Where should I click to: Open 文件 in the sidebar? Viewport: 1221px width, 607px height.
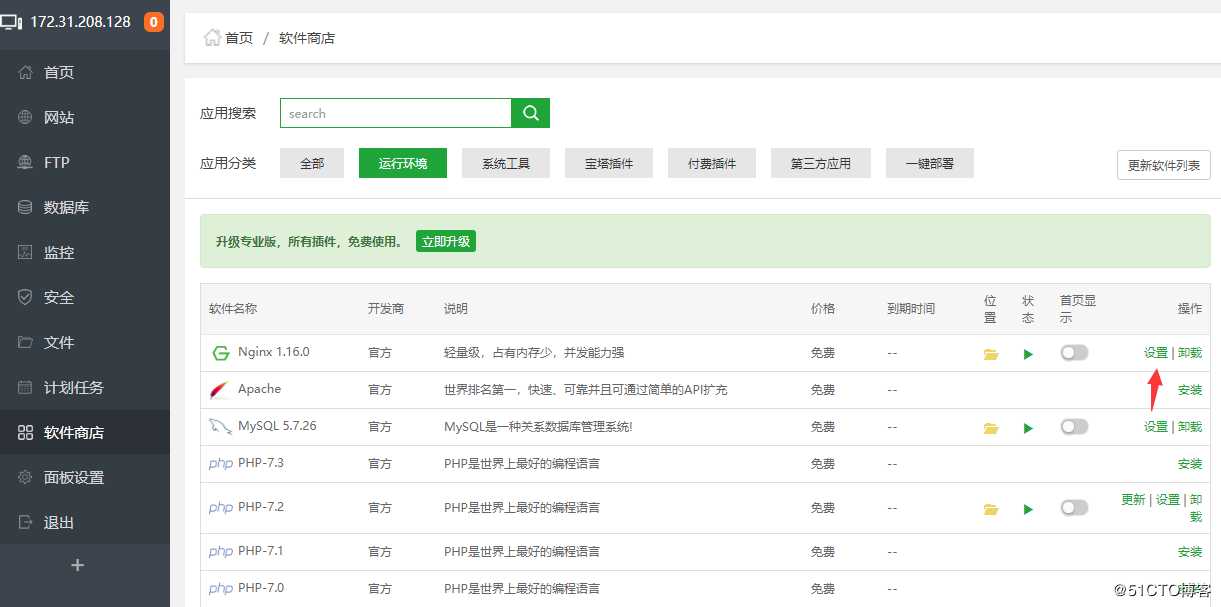[85, 342]
